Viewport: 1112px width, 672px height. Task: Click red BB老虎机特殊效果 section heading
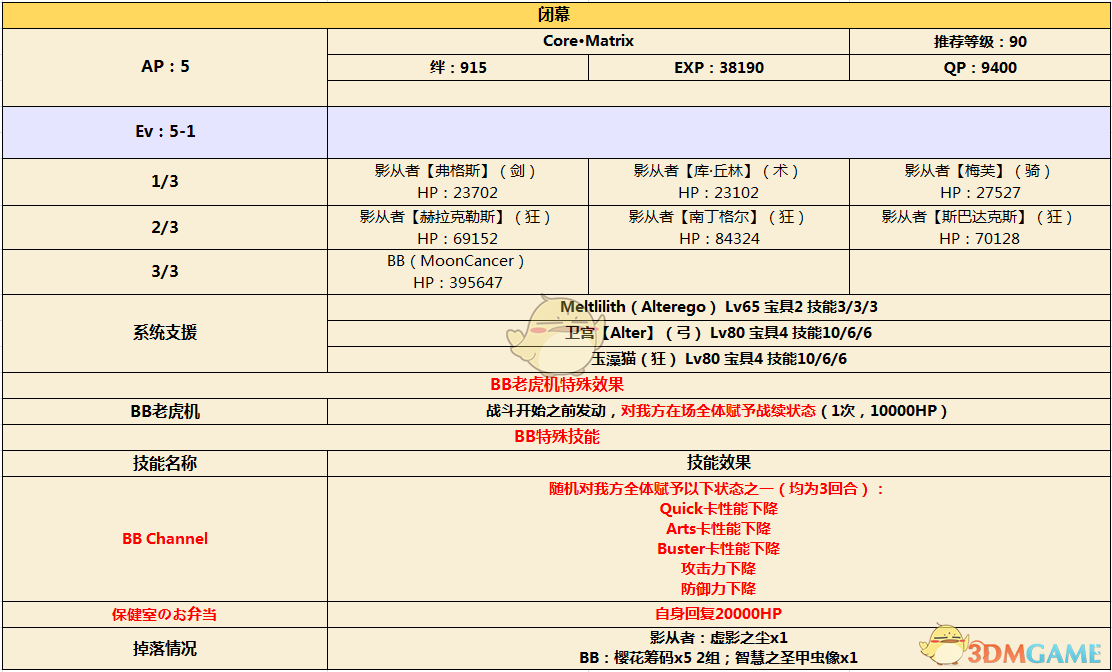click(x=557, y=385)
